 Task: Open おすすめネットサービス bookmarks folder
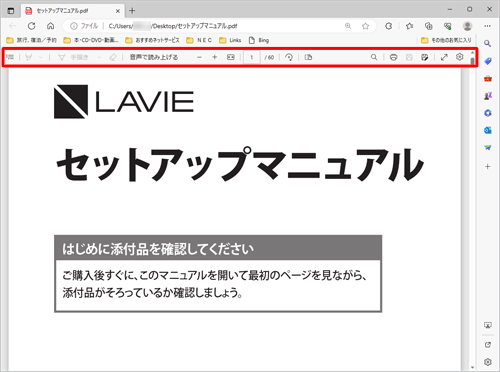152,40
